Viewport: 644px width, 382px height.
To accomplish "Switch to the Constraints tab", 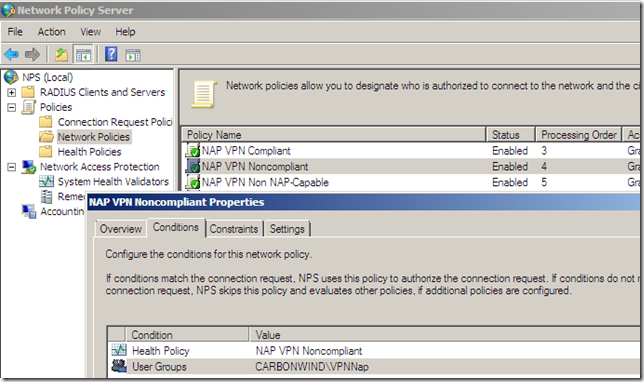I will point(234,229).
